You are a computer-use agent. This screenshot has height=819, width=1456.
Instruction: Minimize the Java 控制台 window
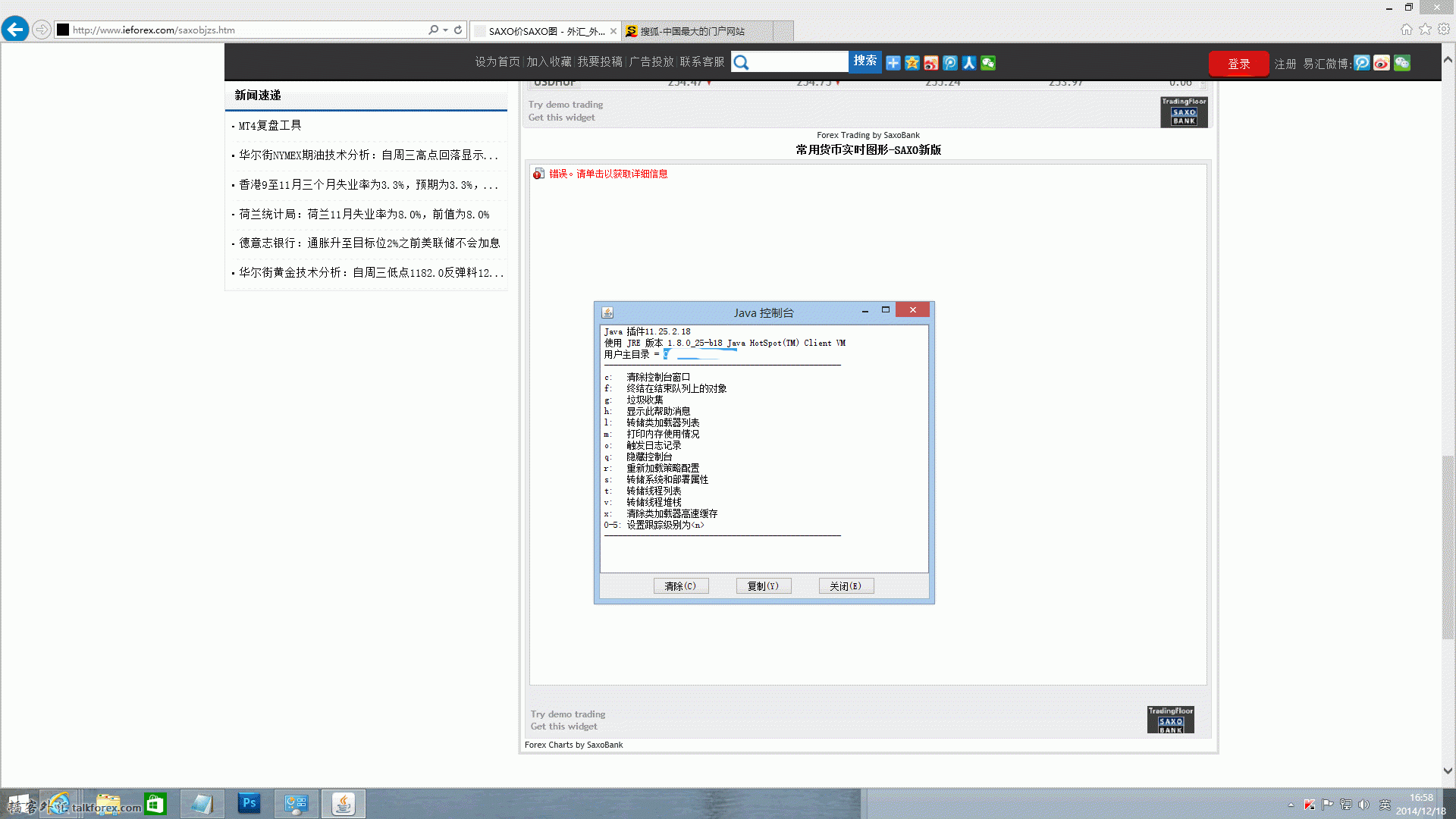[865, 311]
